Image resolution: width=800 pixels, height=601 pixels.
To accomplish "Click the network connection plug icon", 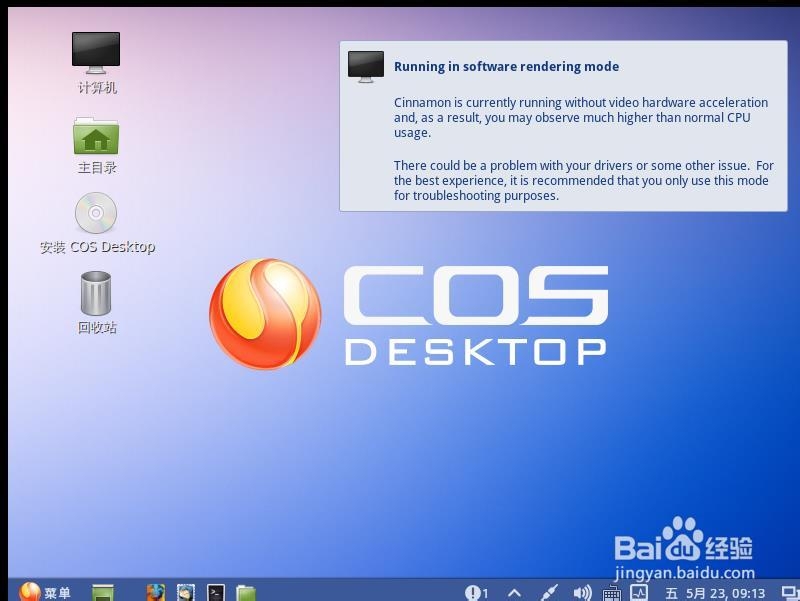I will (x=549, y=593).
